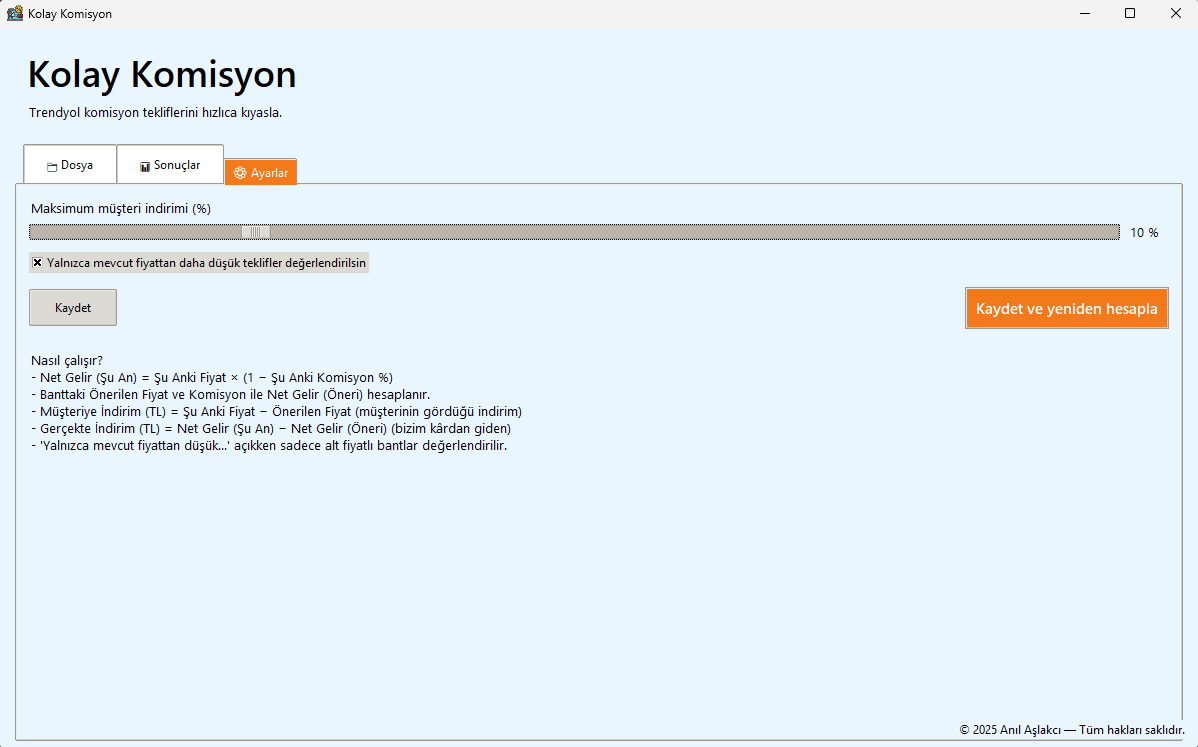This screenshot has width=1198, height=747.
Task: Click the chart icon on Sonuçlar tab
Action: tap(144, 167)
